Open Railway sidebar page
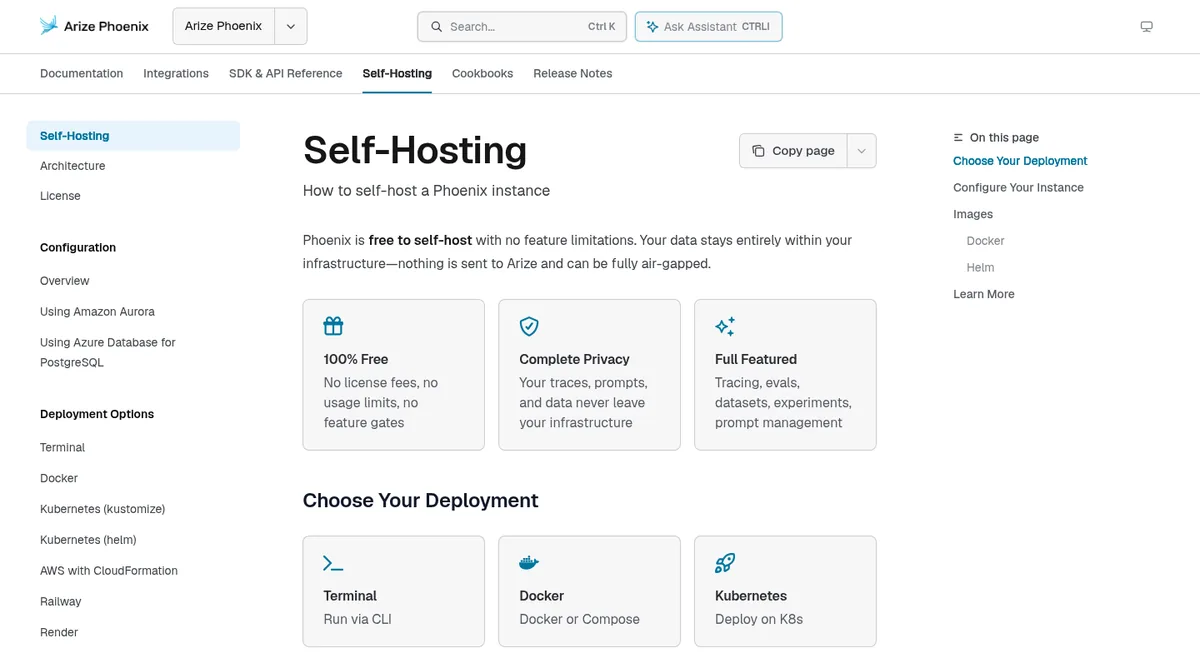 click(x=61, y=602)
